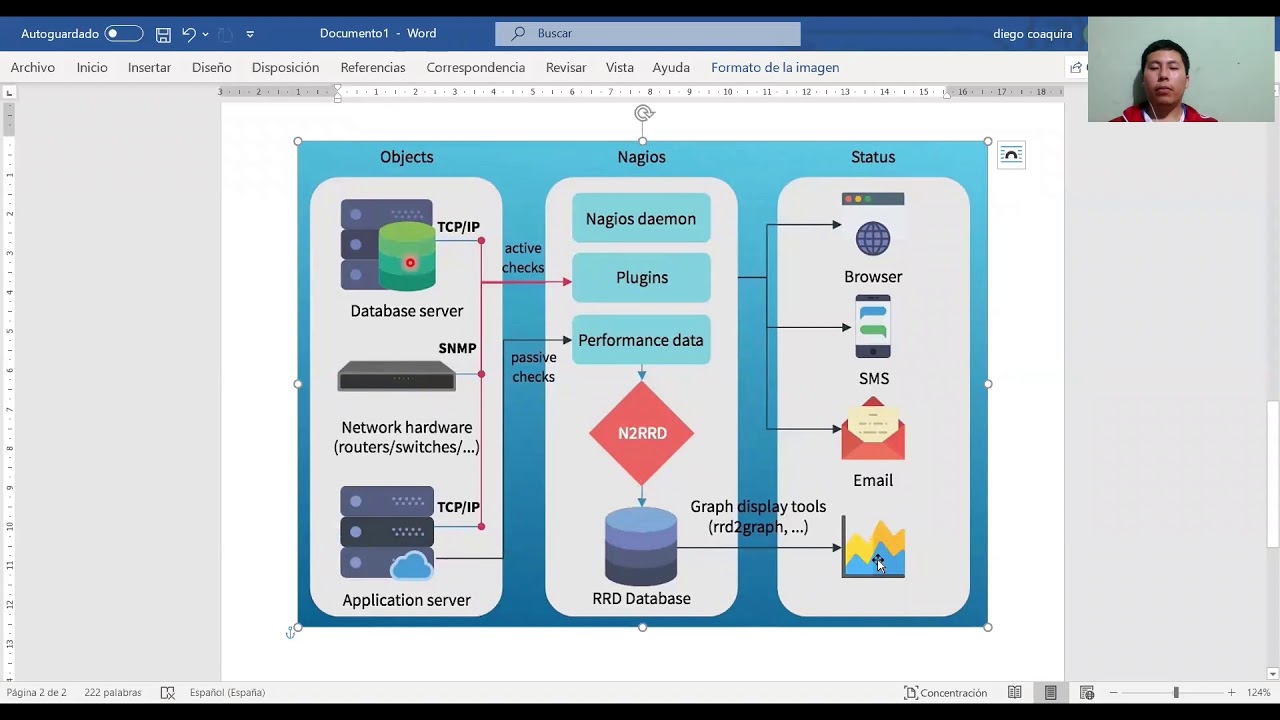Toggle the Autoguardado switch
The width and height of the screenshot is (1280, 720).
click(124, 34)
